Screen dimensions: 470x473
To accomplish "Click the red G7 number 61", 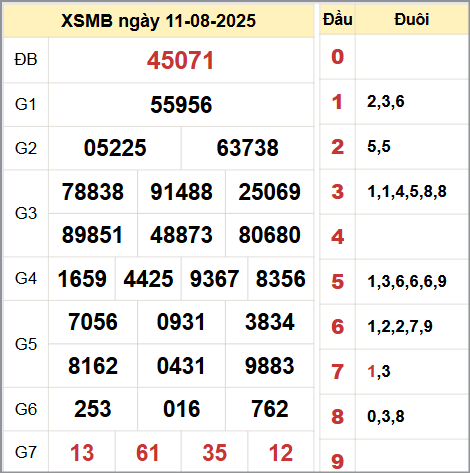I will [x=148, y=453].
